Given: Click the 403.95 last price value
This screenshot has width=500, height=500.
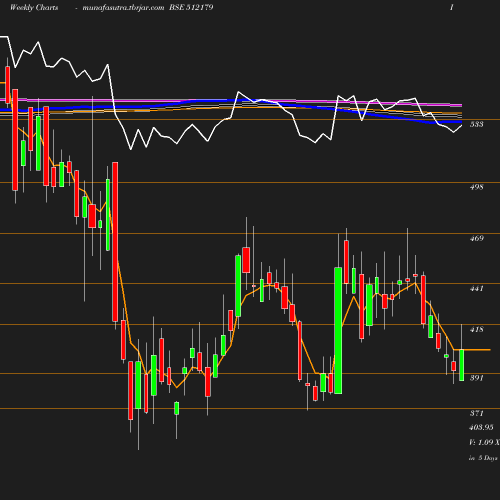Looking at the screenshot, I should coord(481,427).
